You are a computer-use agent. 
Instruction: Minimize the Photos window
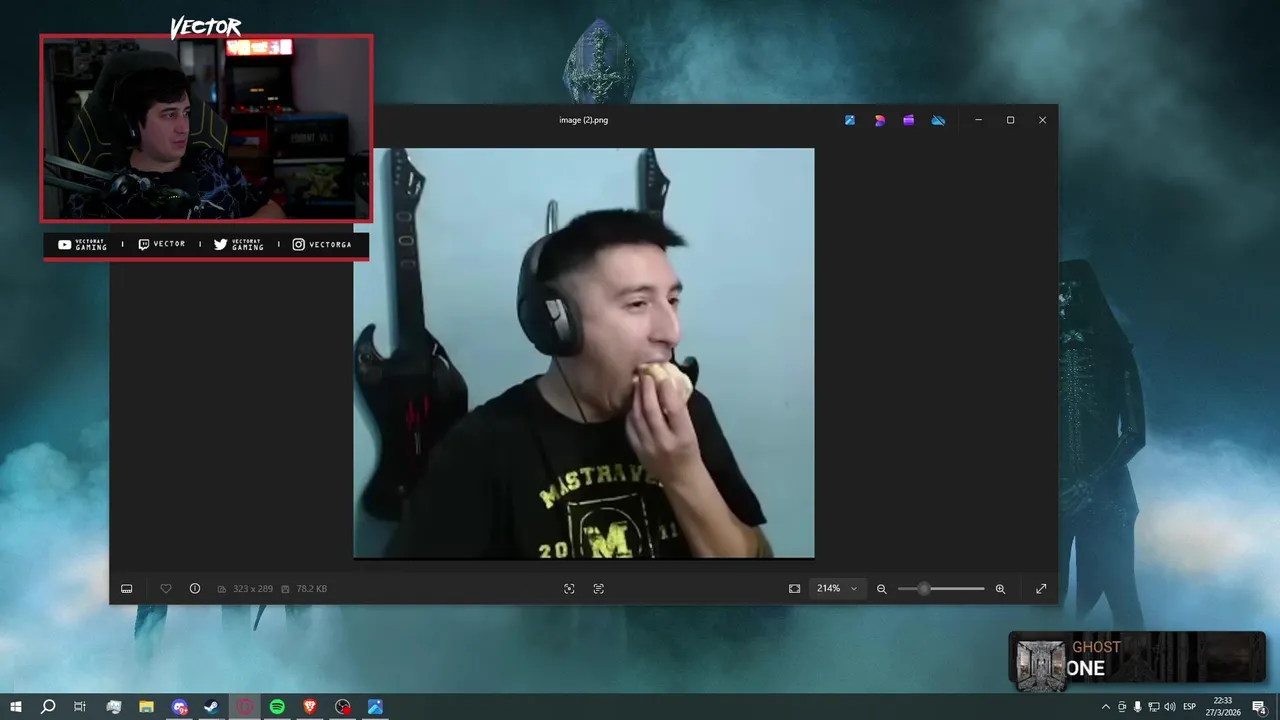tap(979, 120)
